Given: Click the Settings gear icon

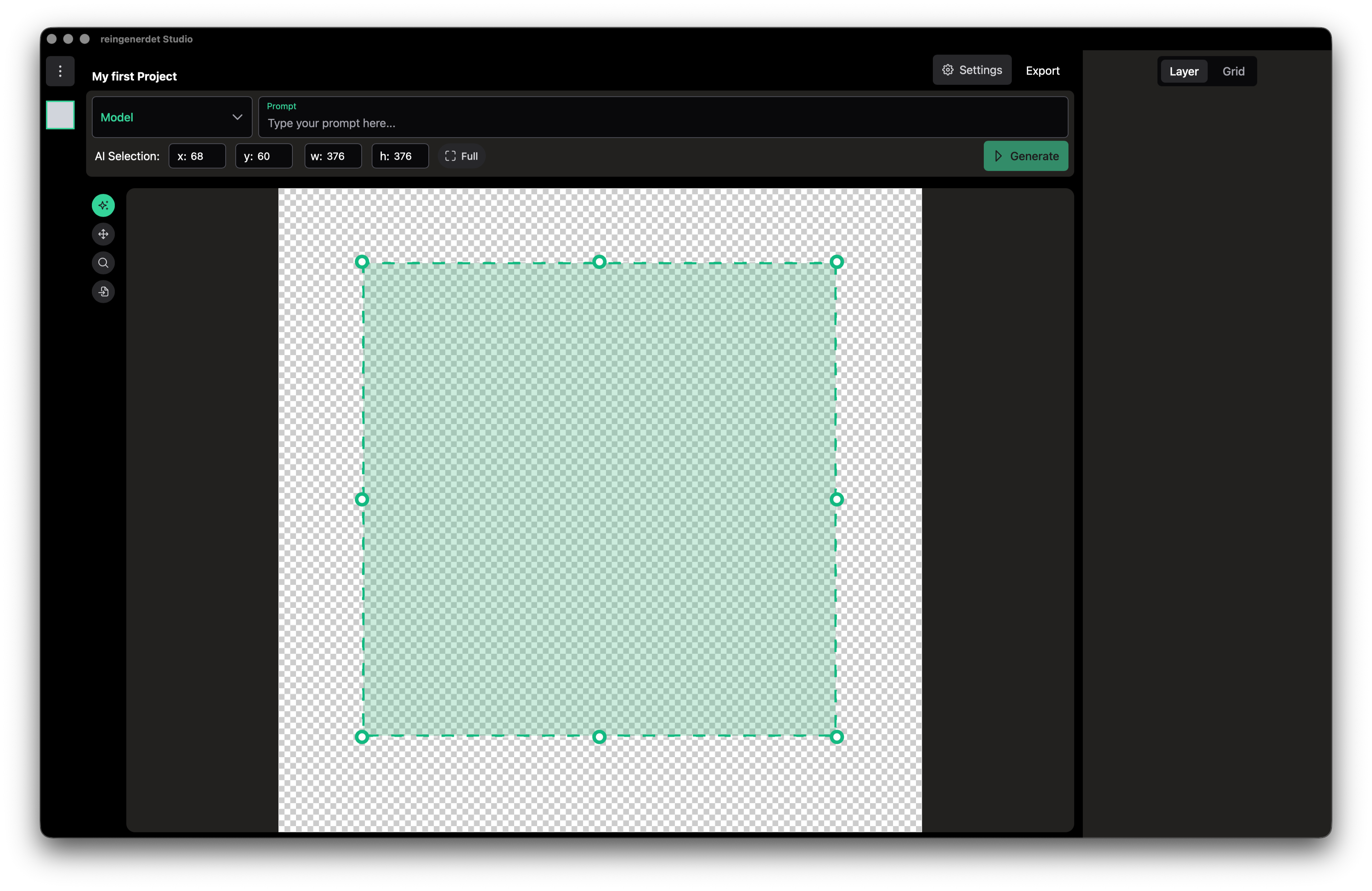Looking at the screenshot, I should click(947, 70).
